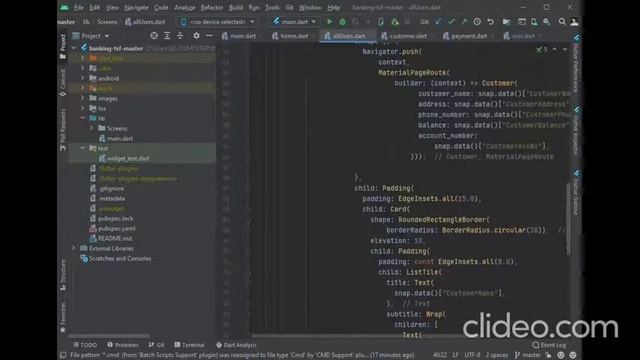
Task: Switch to the main.dart editor tab
Action: point(239,36)
